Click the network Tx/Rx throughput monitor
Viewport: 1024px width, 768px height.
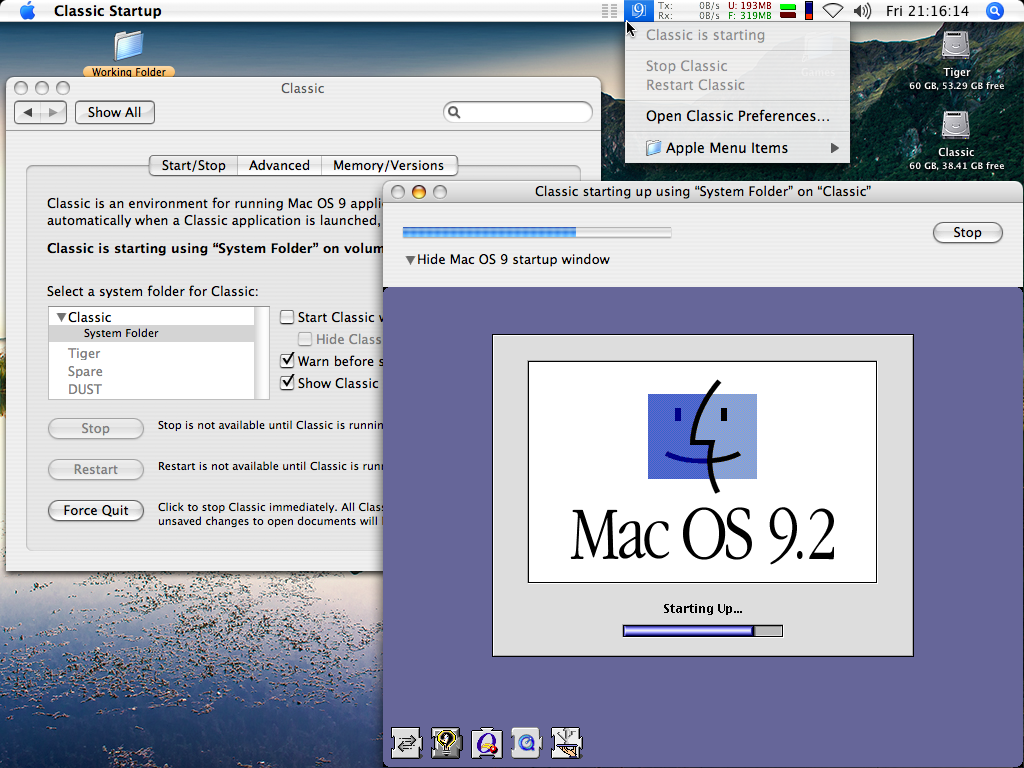(x=688, y=10)
